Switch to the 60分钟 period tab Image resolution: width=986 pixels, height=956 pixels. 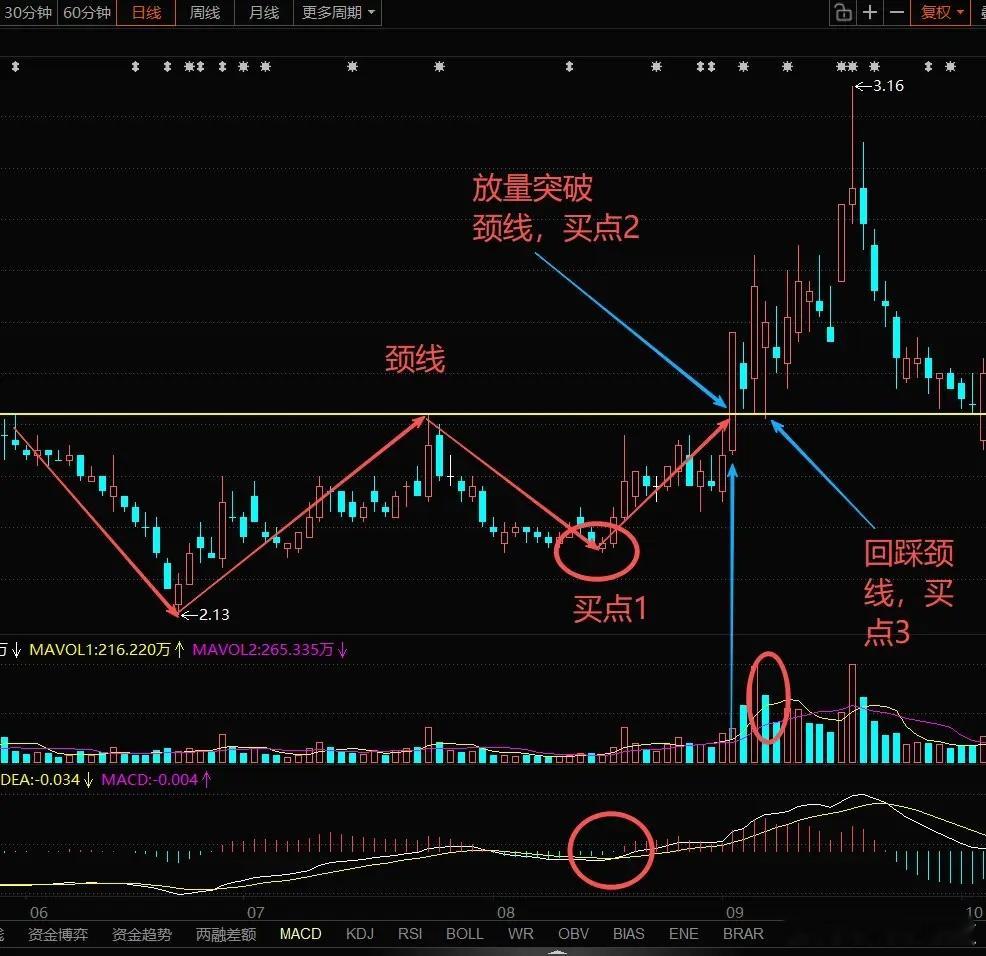[87, 13]
